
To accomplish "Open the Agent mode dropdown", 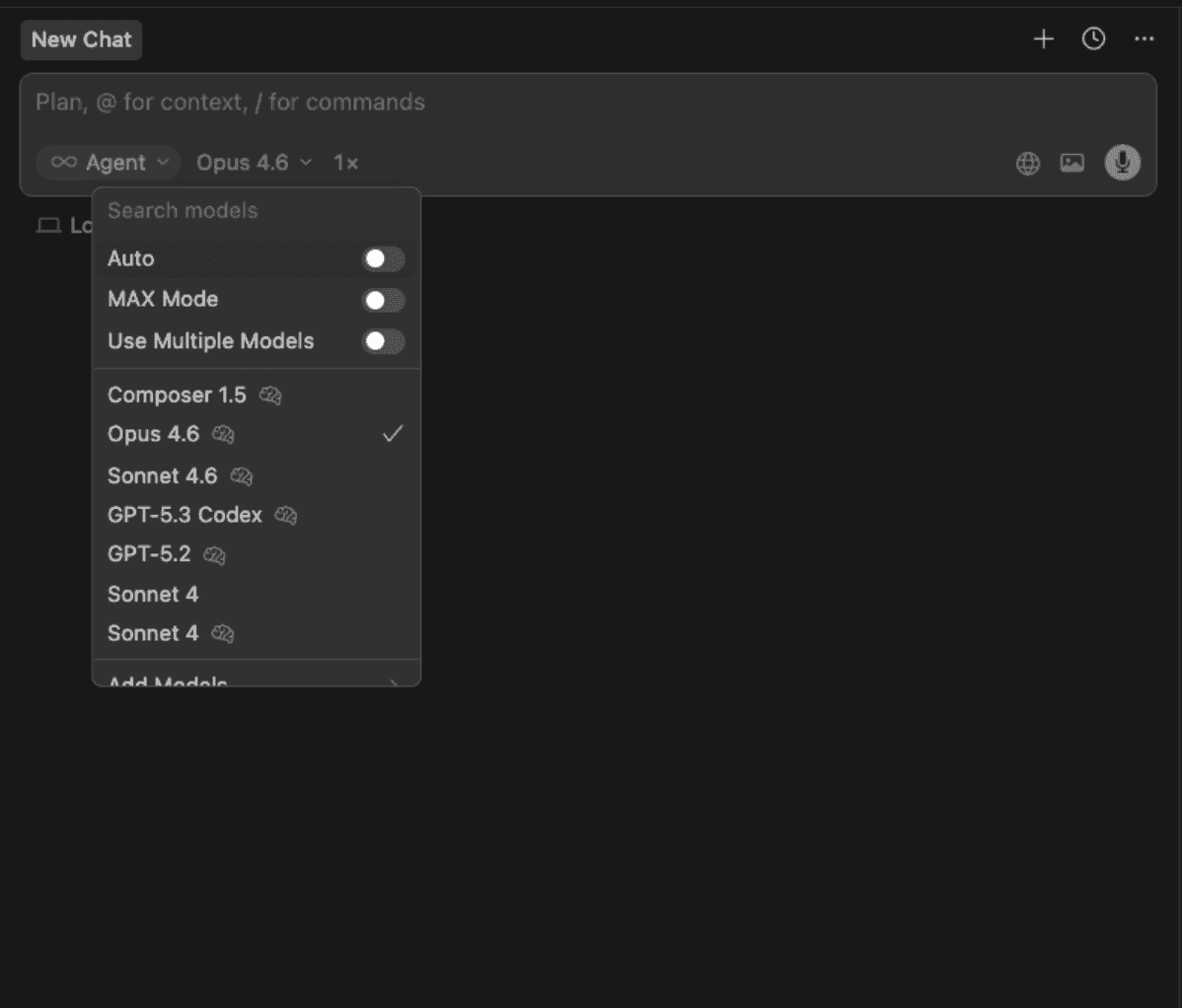I will [109, 163].
